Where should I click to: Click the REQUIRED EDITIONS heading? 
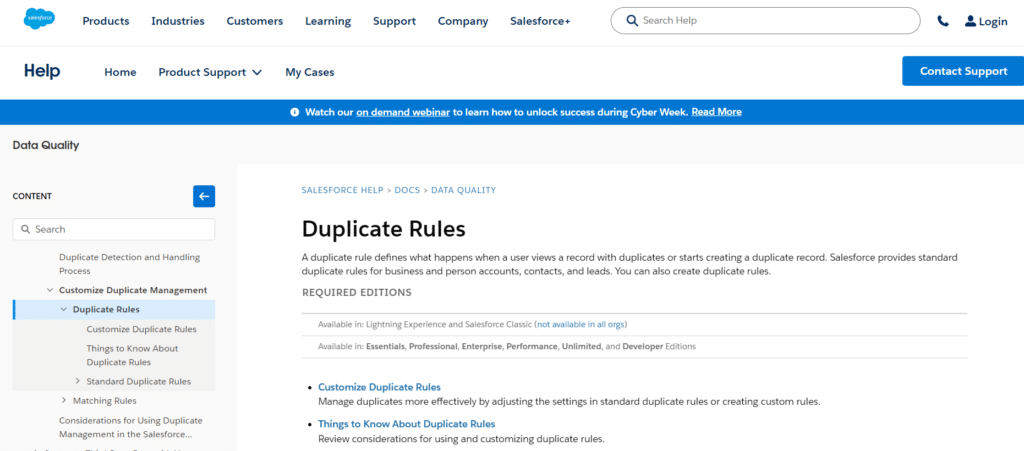pyautogui.click(x=357, y=292)
